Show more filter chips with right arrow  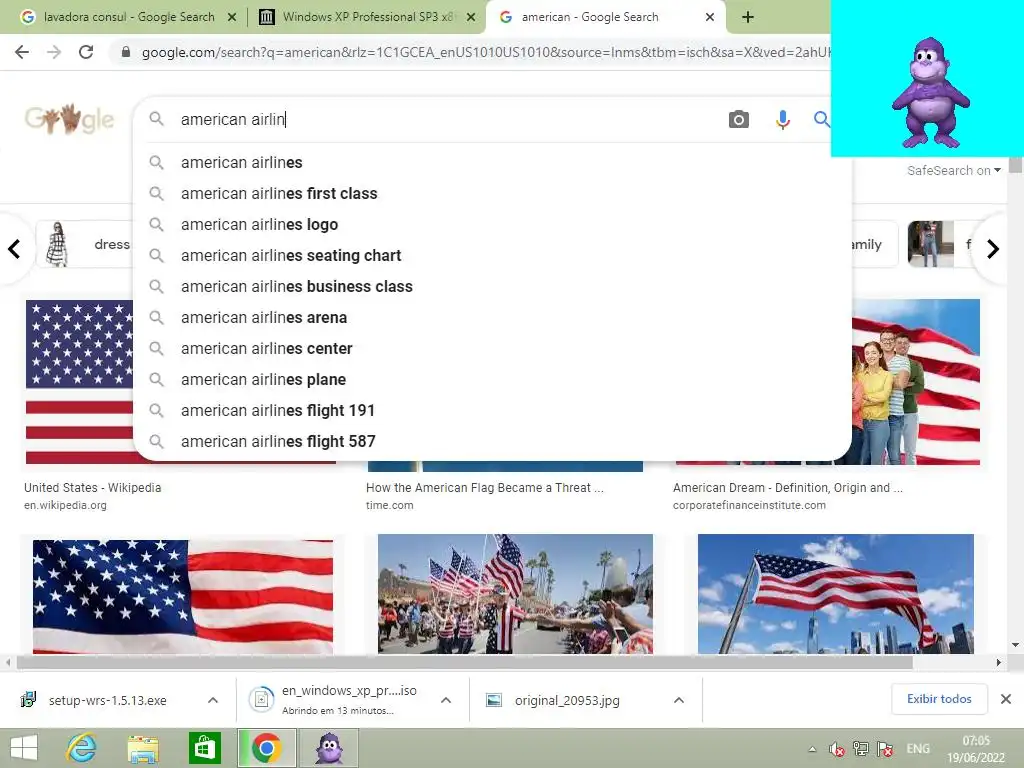[993, 249]
